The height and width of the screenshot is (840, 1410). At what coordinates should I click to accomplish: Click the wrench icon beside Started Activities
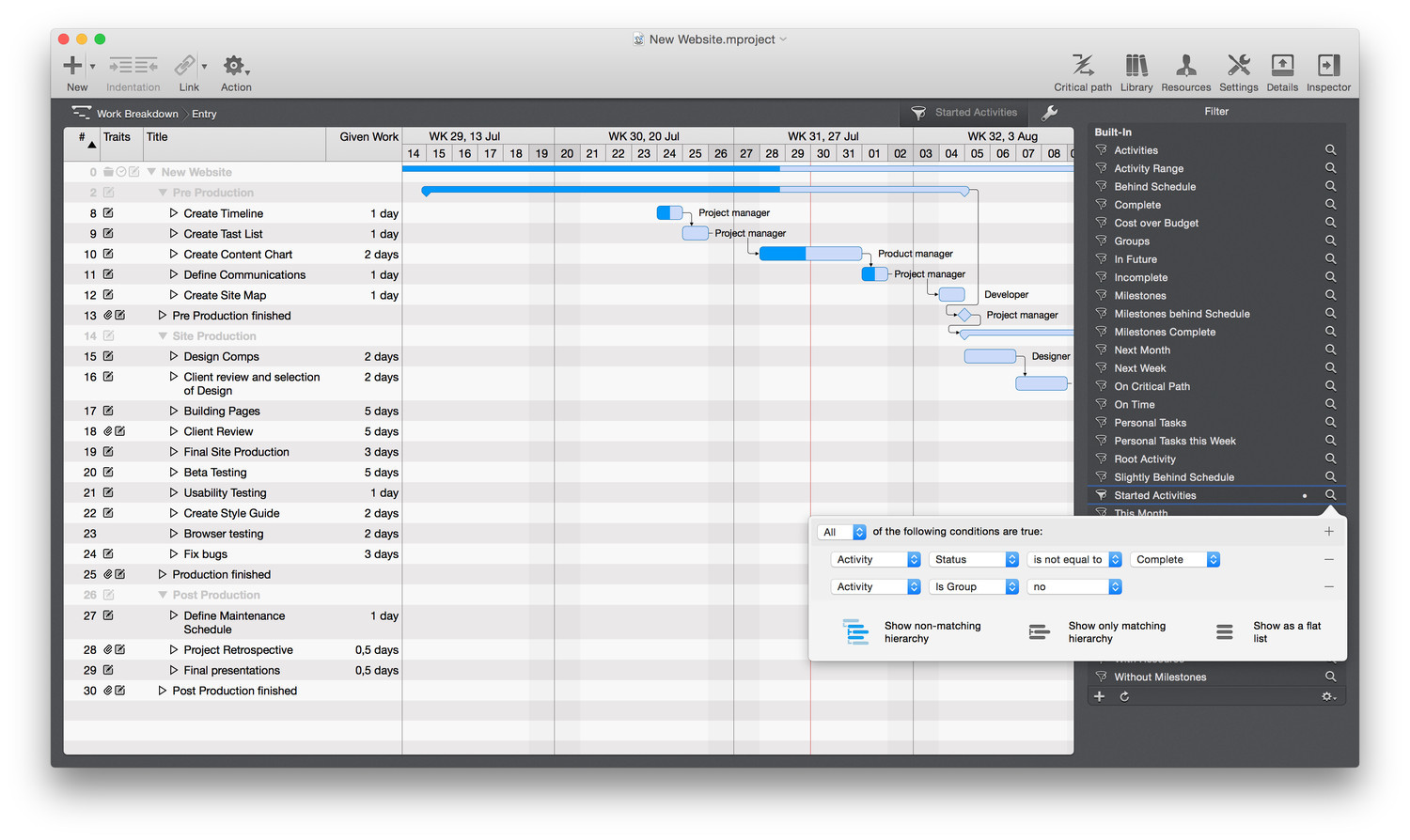pos(1049,113)
